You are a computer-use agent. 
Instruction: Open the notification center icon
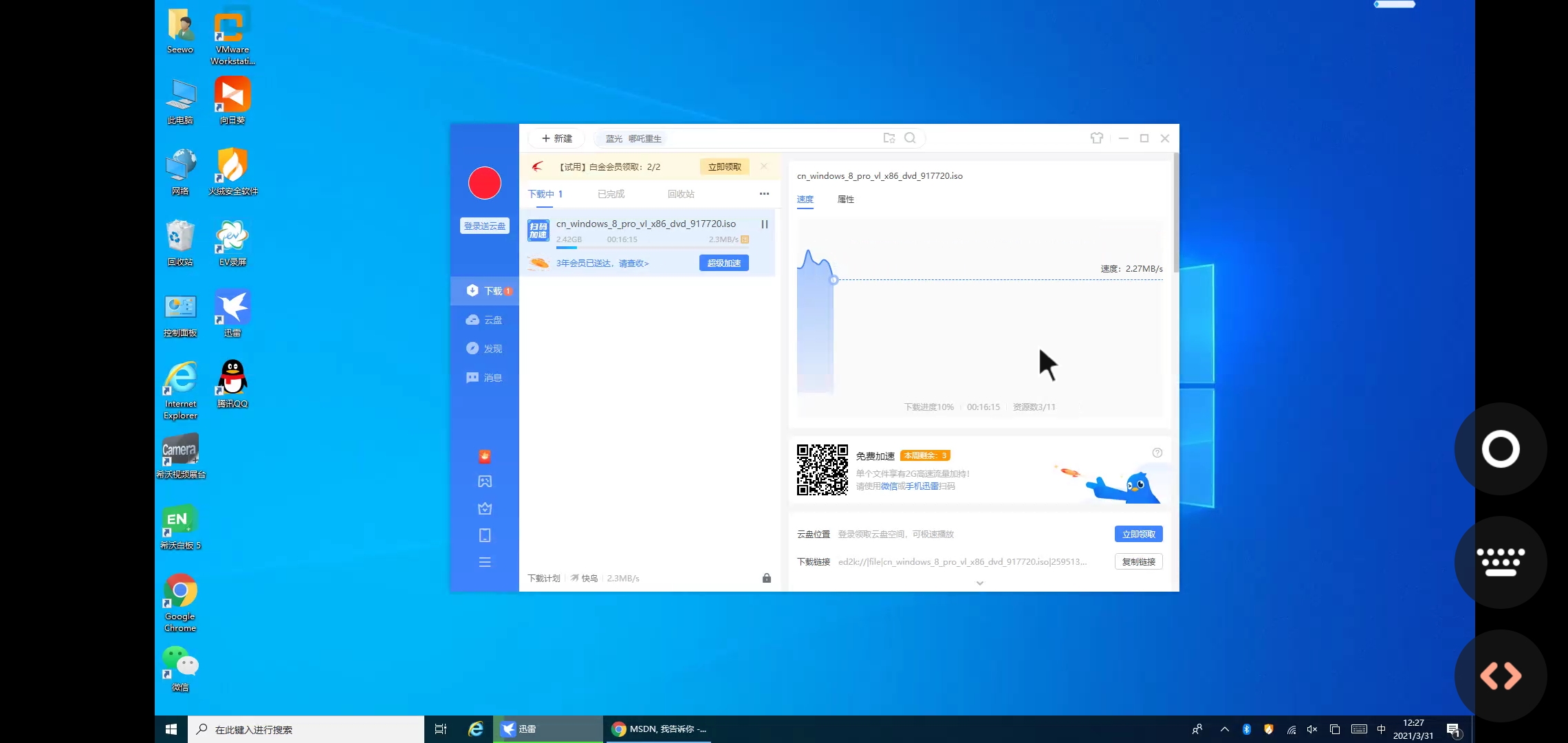(1453, 730)
